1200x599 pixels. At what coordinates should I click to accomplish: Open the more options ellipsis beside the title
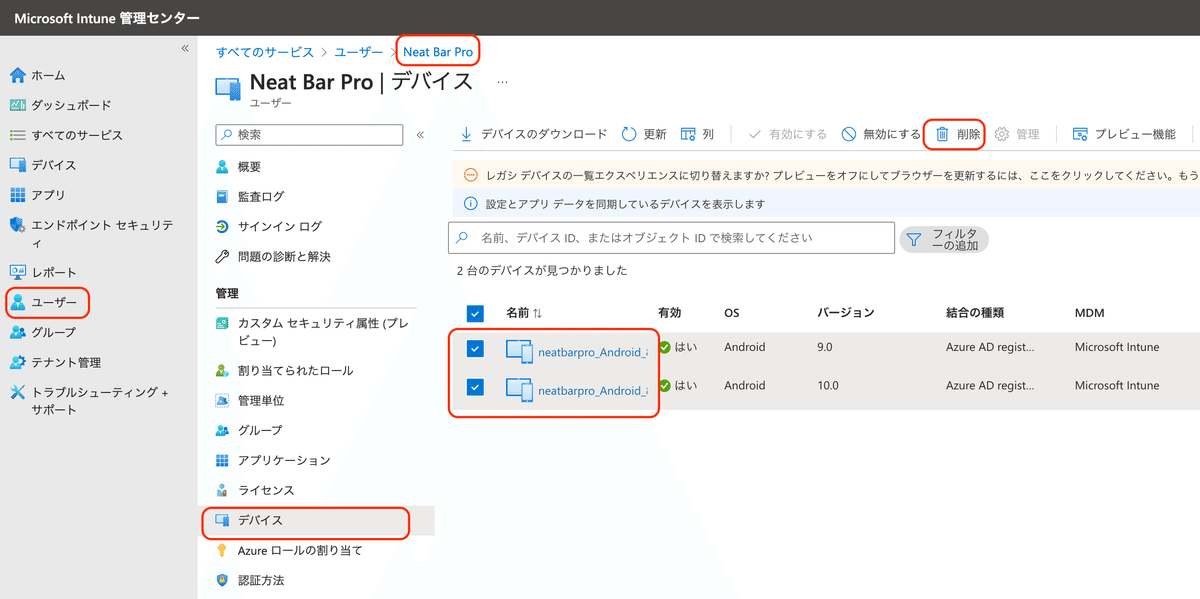point(503,81)
